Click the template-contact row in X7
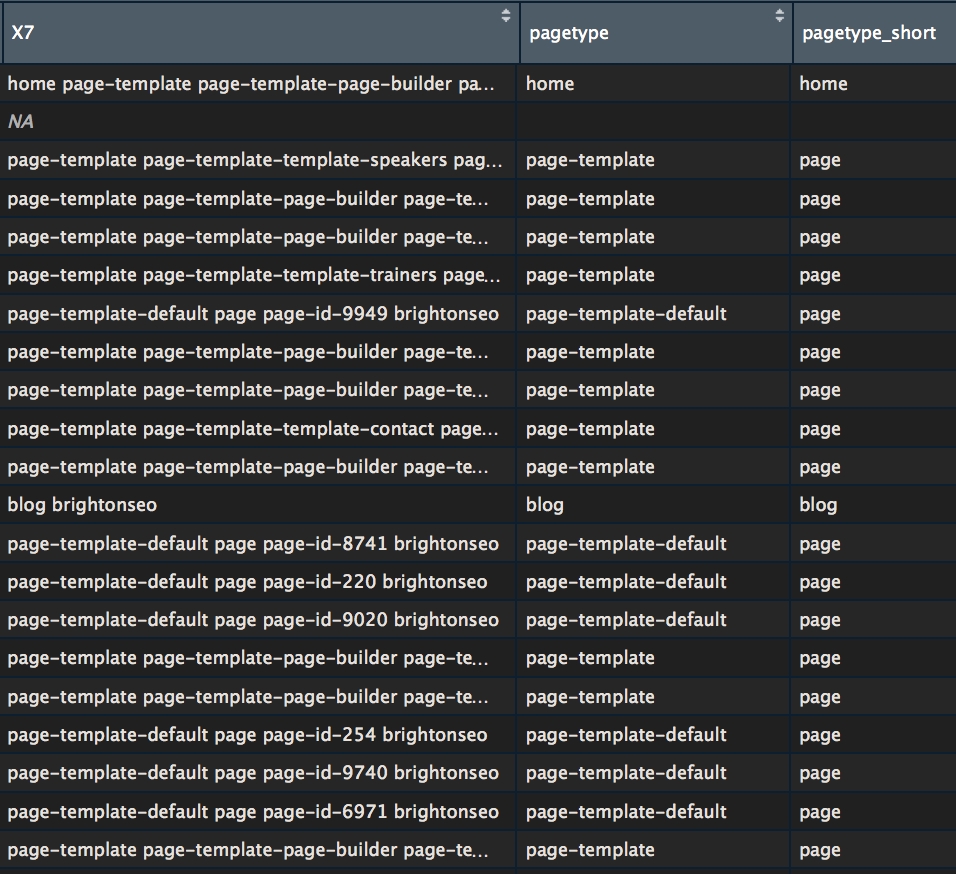Screen dimensions: 956x874 (253, 429)
